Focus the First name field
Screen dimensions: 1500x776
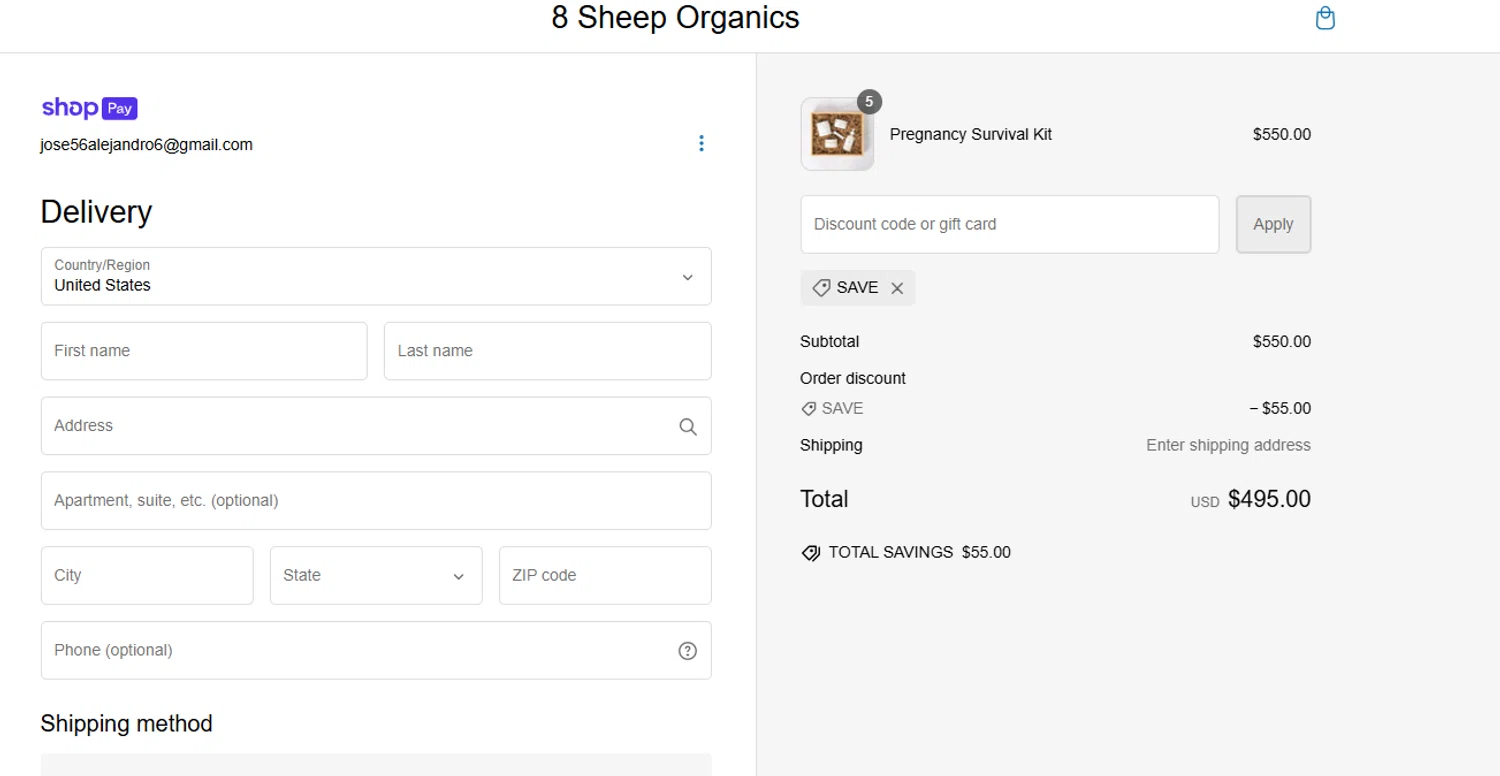click(x=204, y=351)
